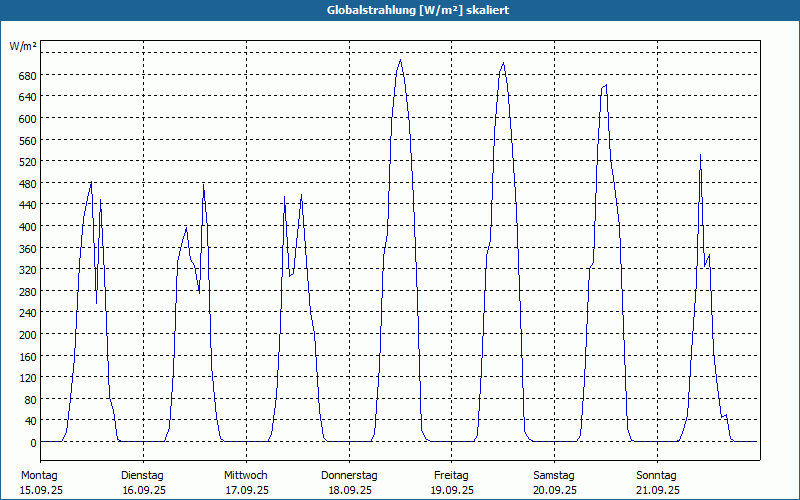Click the 120 y-axis value
The width and height of the screenshot is (800, 500).
[28, 378]
